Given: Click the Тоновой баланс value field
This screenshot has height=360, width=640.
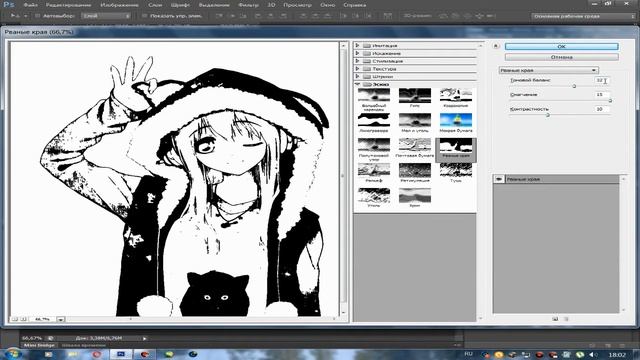Looking at the screenshot, I should (602, 80).
